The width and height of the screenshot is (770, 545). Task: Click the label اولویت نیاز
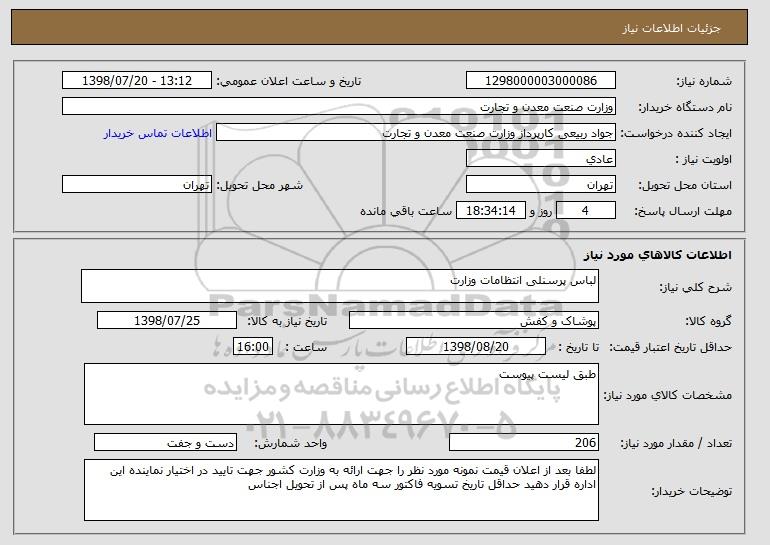[703, 159]
